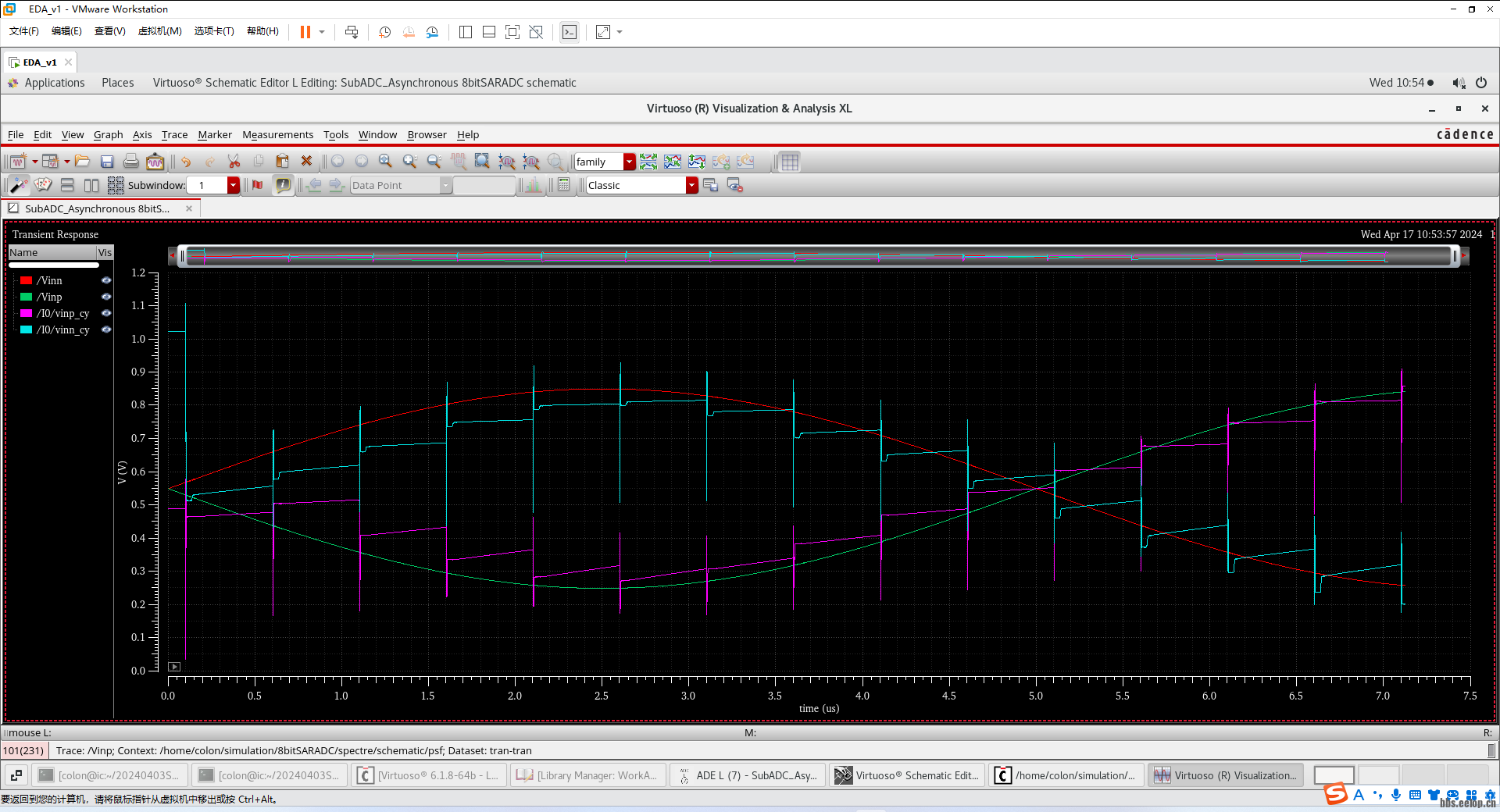The height and width of the screenshot is (812, 1500).
Task: Open the Data Point dropdown
Action: click(445, 185)
